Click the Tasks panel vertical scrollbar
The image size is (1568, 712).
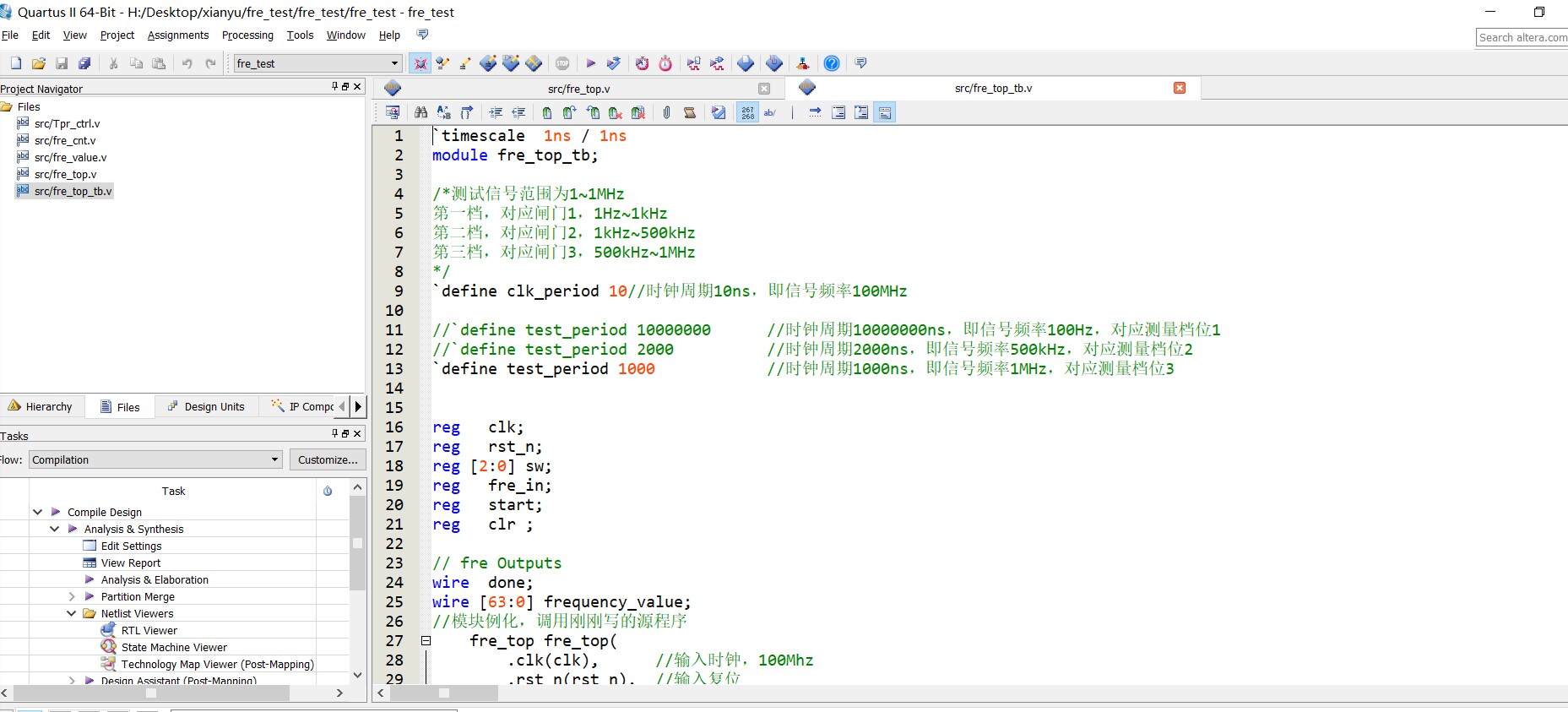(357, 542)
